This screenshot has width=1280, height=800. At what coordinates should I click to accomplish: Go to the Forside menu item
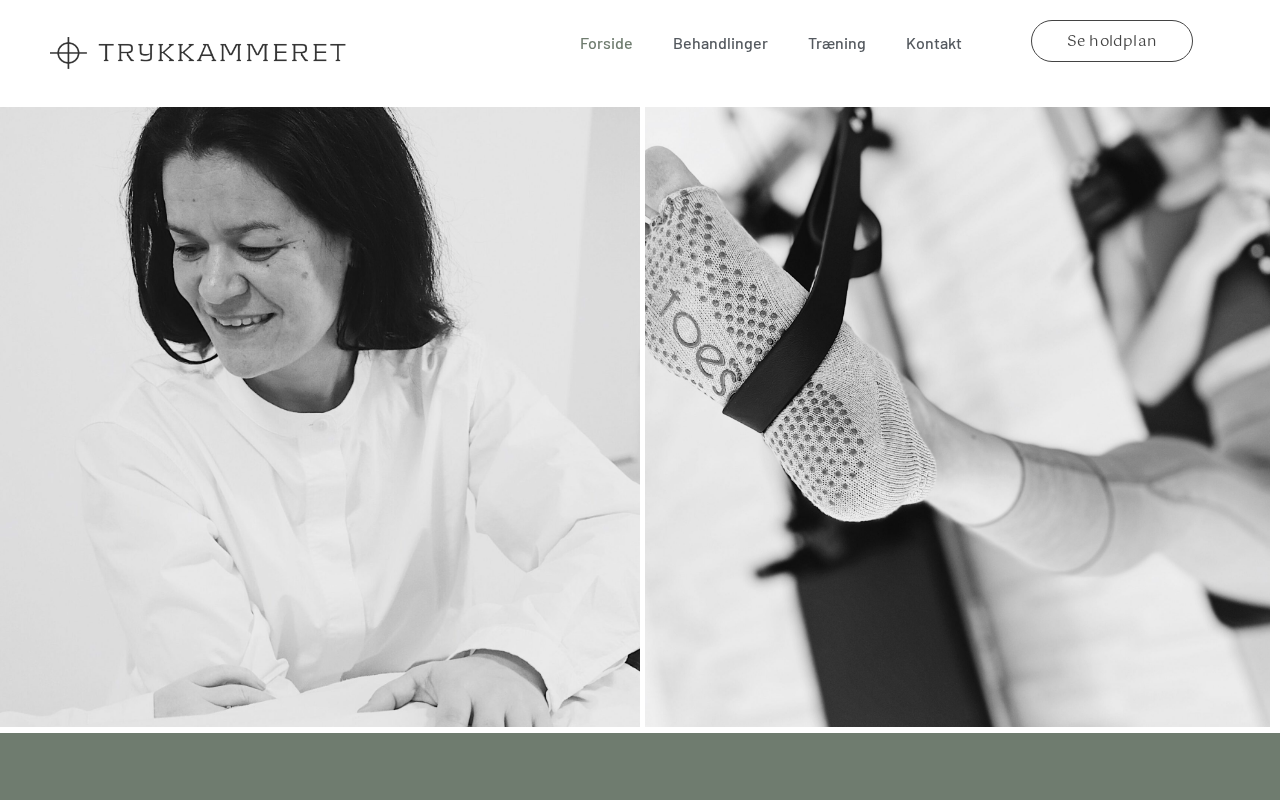coord(606,43)
